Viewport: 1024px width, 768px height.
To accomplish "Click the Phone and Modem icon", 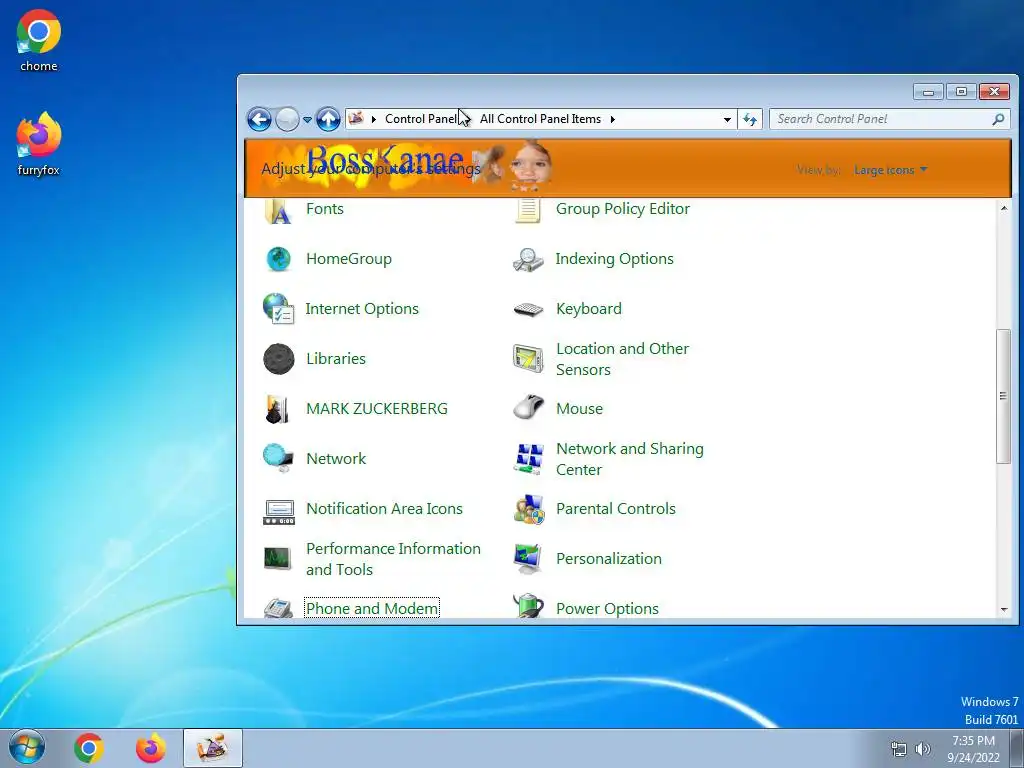I will point(278,608).
